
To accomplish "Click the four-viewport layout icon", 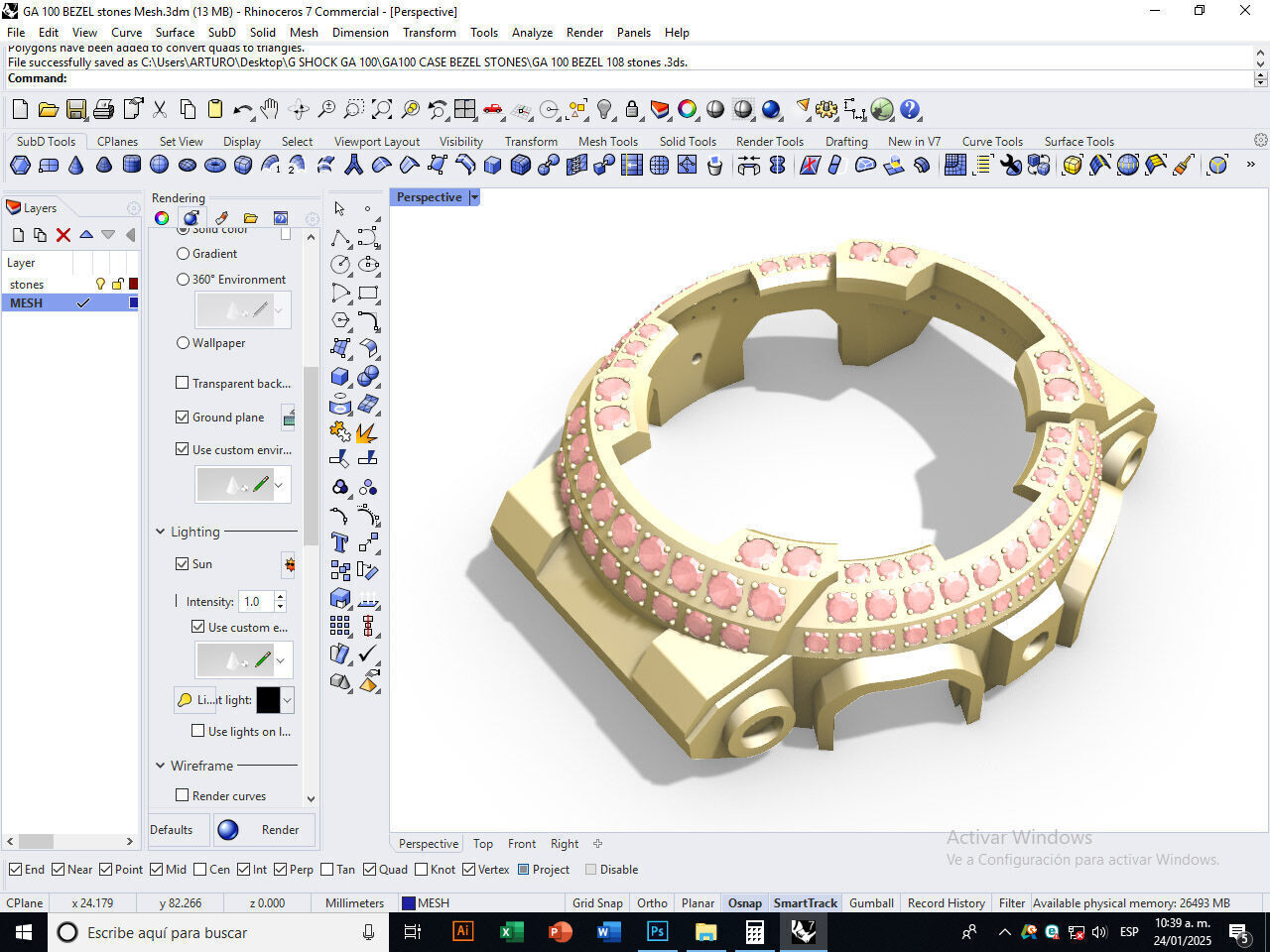I will coord(464,109).
